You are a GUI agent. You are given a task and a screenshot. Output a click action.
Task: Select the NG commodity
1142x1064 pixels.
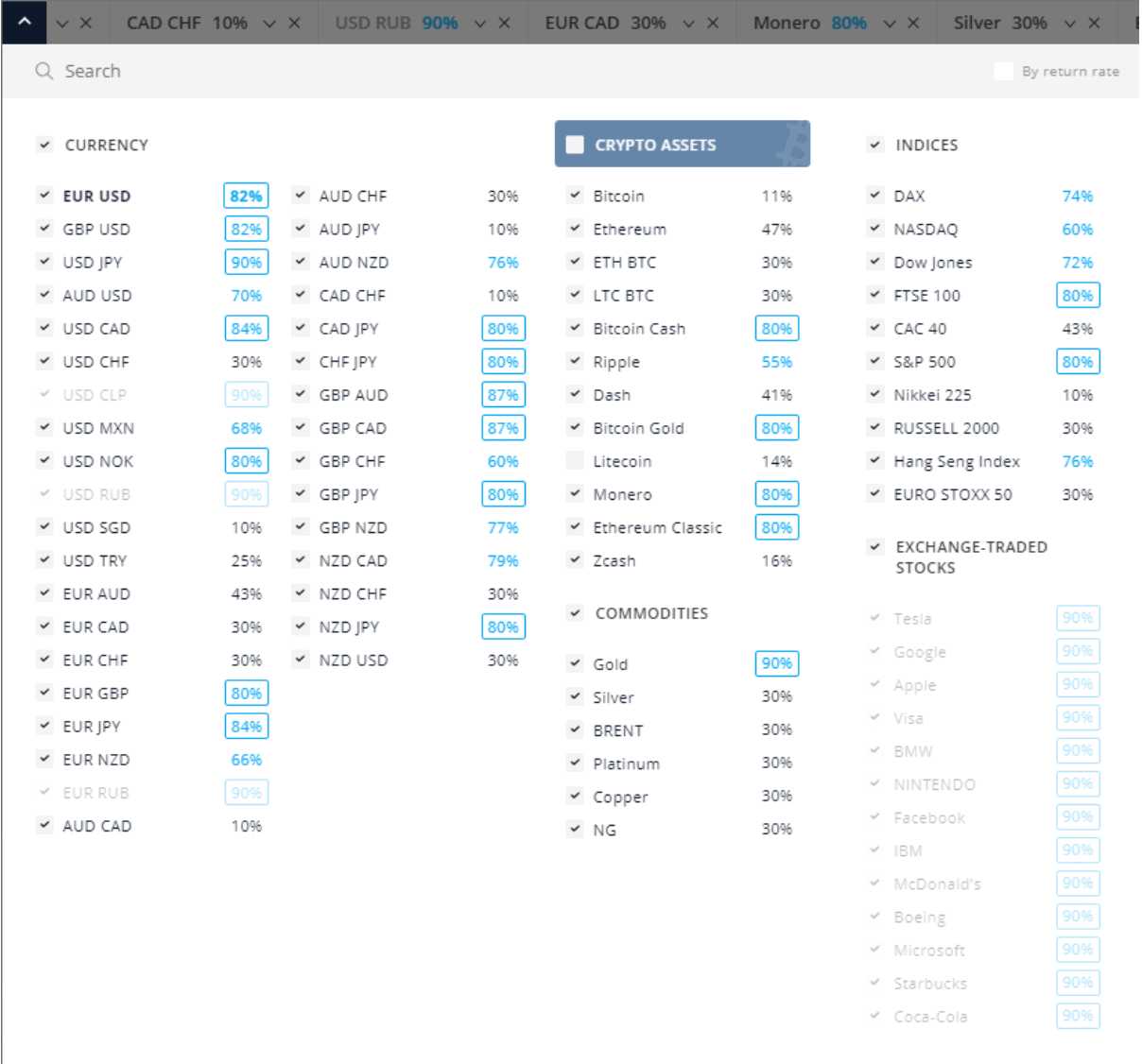pyautogui.click(x=604, y=830)
